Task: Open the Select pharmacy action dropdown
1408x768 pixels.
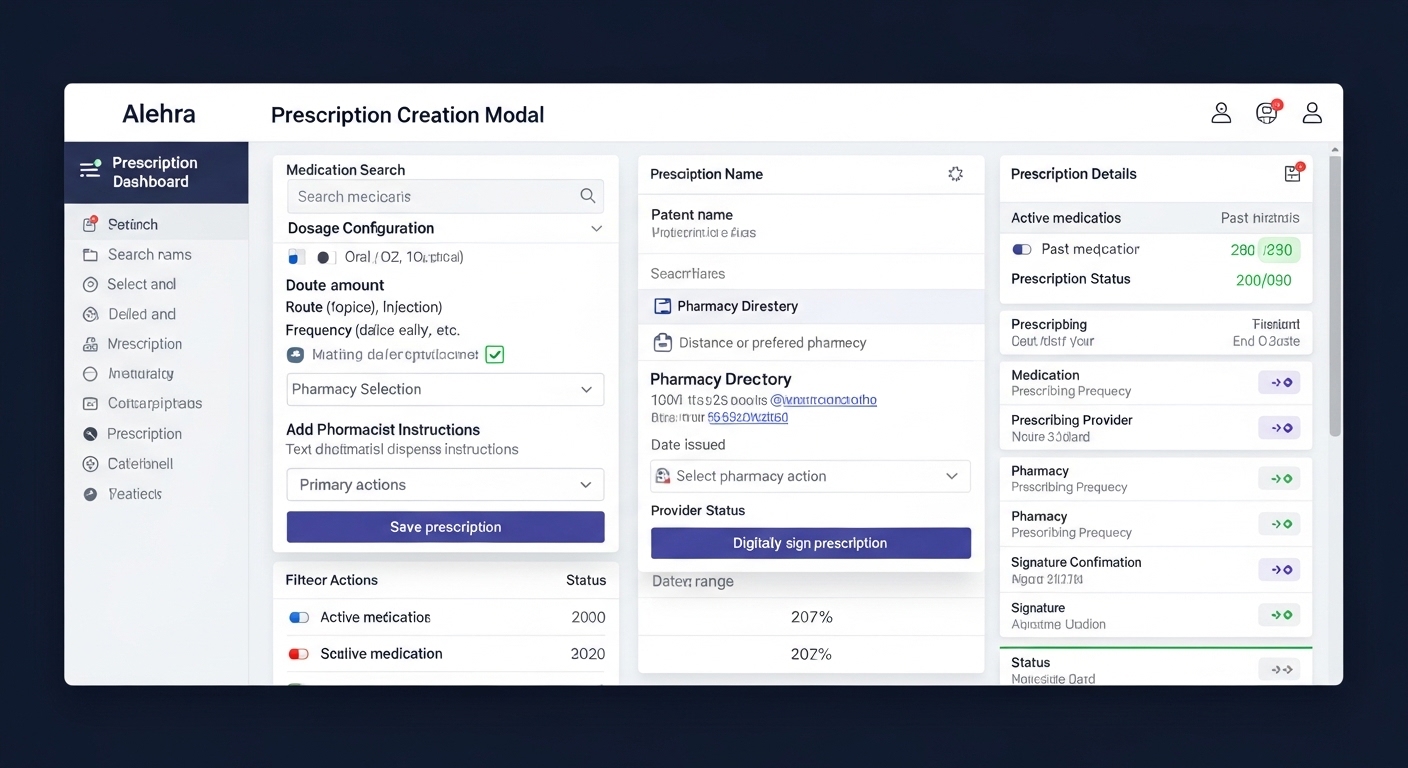Action: click(x=810, y=476)
